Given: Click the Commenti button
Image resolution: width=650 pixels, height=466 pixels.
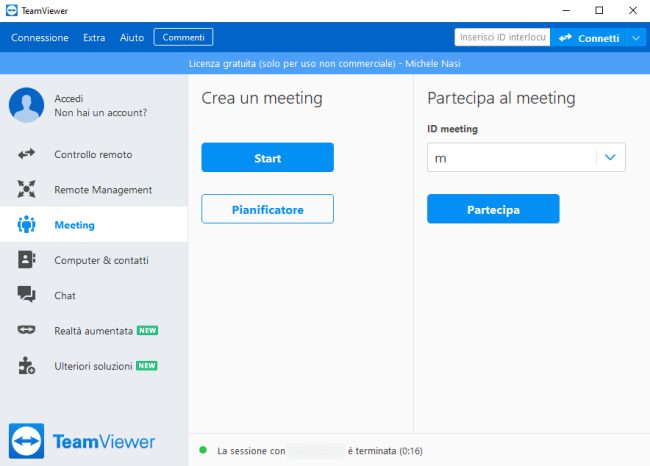Looking at the screenshot, I should pos(183,37).
